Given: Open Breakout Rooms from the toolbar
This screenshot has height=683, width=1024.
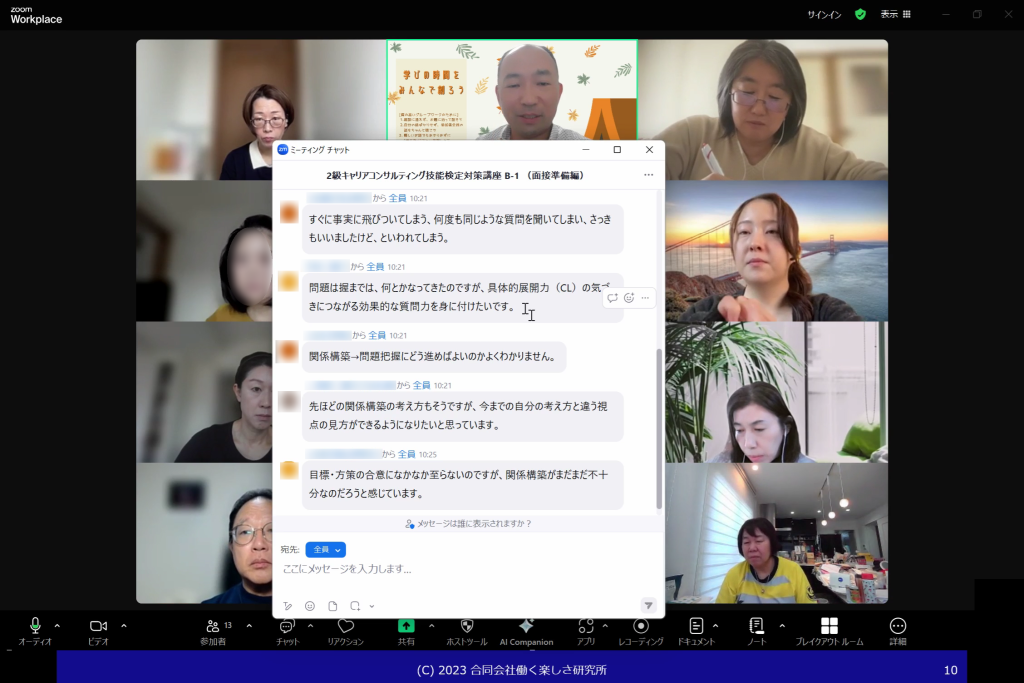Looking at the screenshot, I should pyautogui.click(x=829, y=627).
